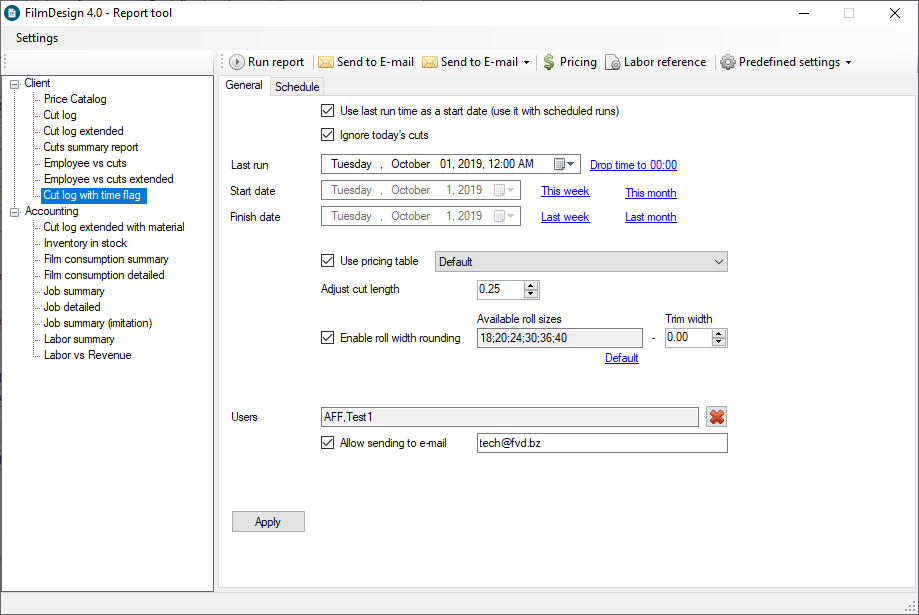Image resolution: width=919 pixels, height=615 pixels.
Task: Switch to the Schedule tab
Action: [297, 87]
